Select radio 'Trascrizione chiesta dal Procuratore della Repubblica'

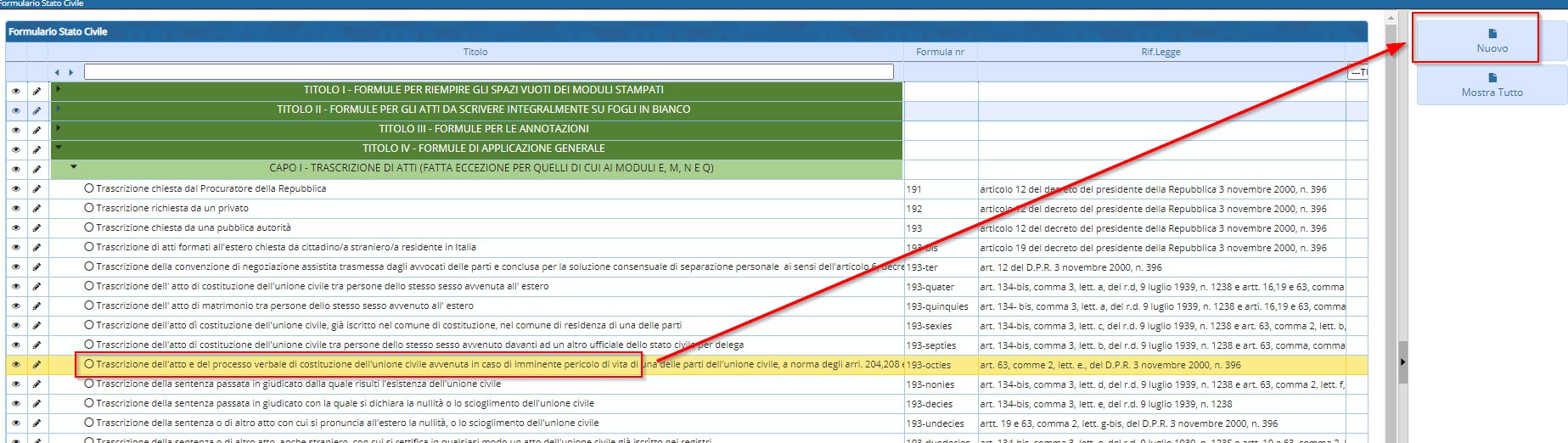[89, 188]
